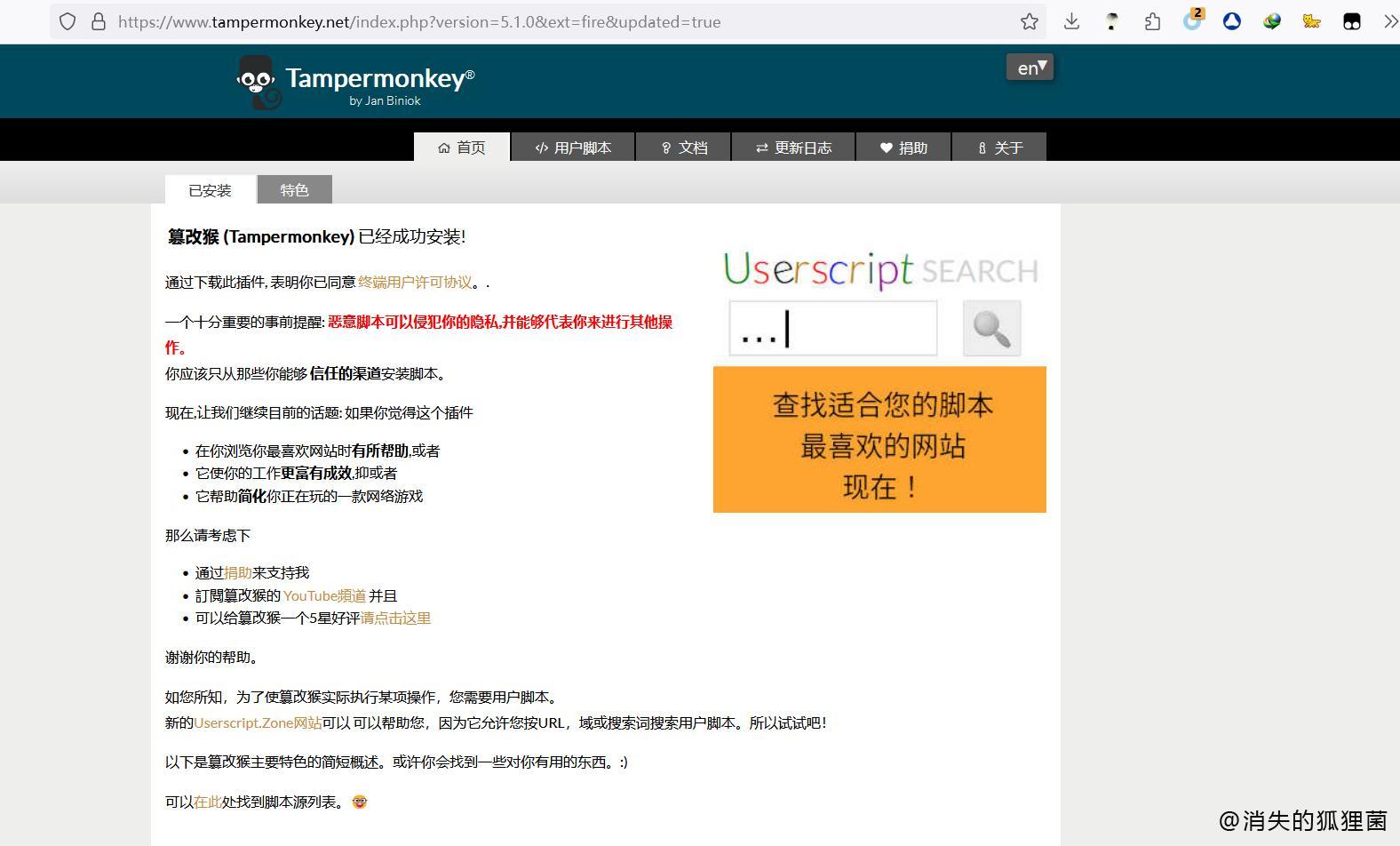Open the Firefox downloads arrow icon

(1071, 21)
